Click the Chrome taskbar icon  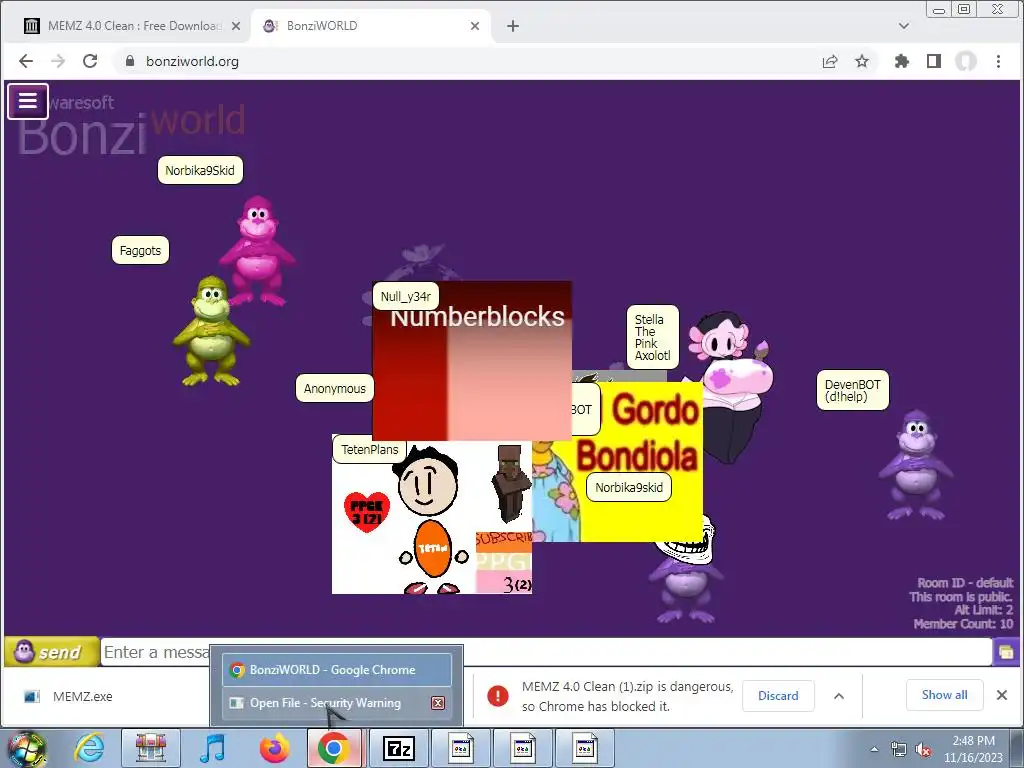(334, 748)
